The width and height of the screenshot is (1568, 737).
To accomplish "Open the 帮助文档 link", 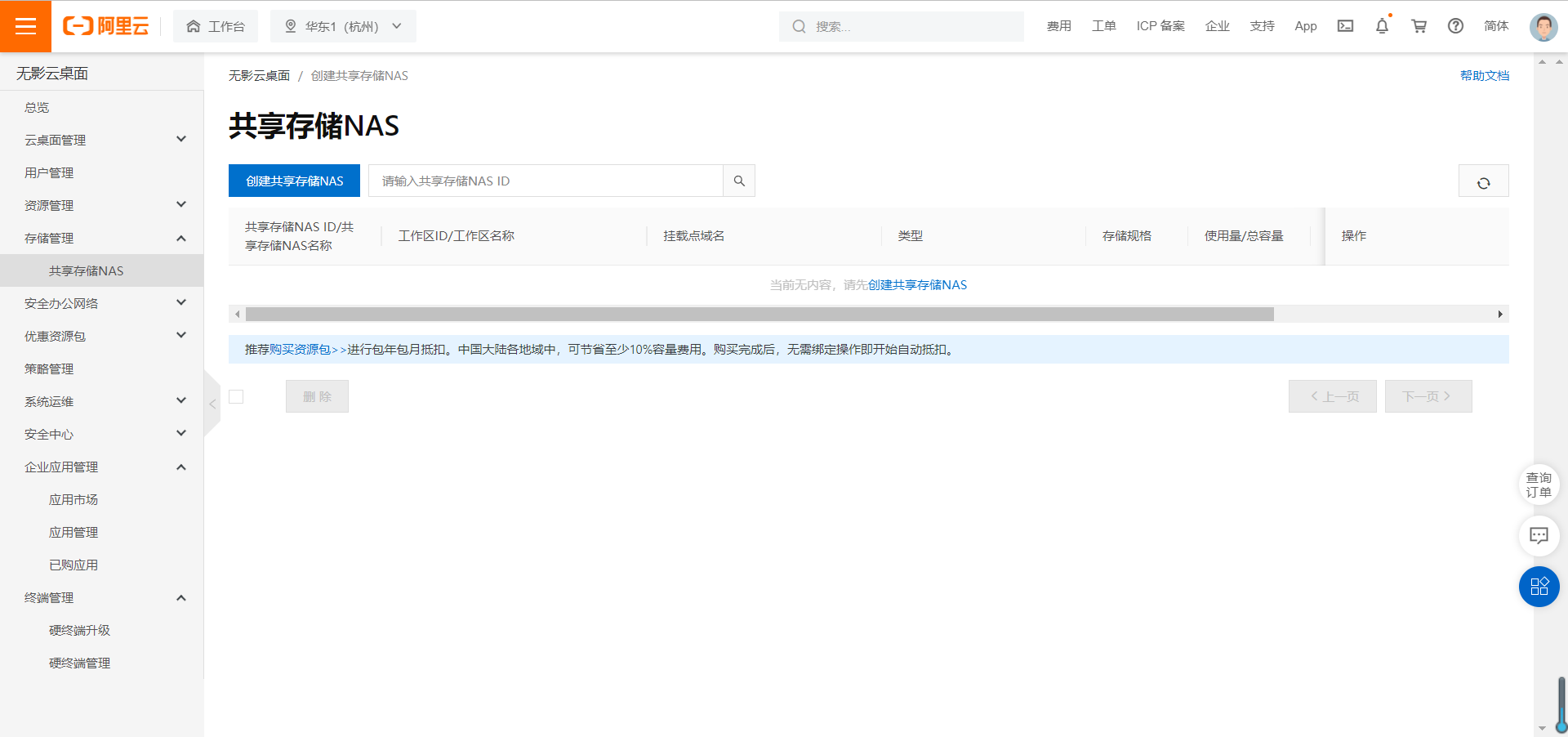I will [1484, 75].
